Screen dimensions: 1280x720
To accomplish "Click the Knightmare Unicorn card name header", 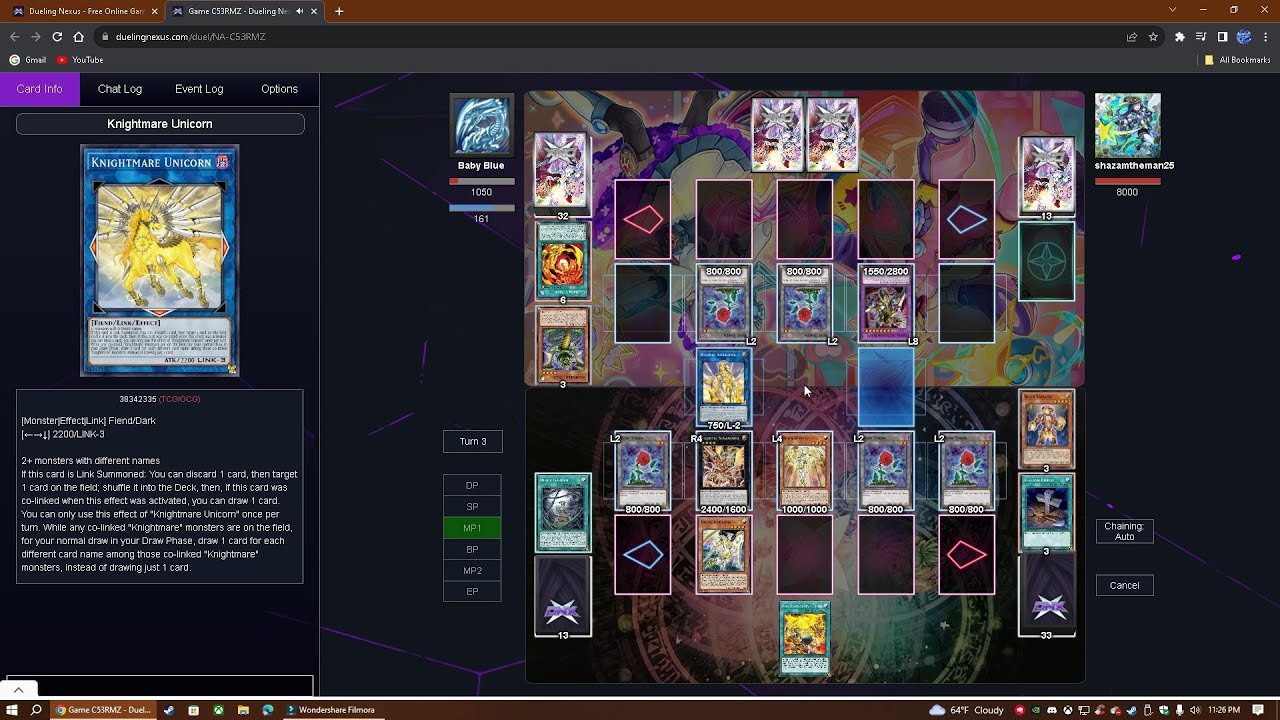I will tap(160, 124).
